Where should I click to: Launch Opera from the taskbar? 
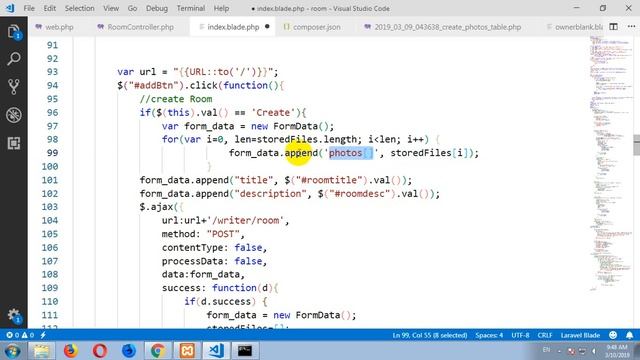pos(100,351)
